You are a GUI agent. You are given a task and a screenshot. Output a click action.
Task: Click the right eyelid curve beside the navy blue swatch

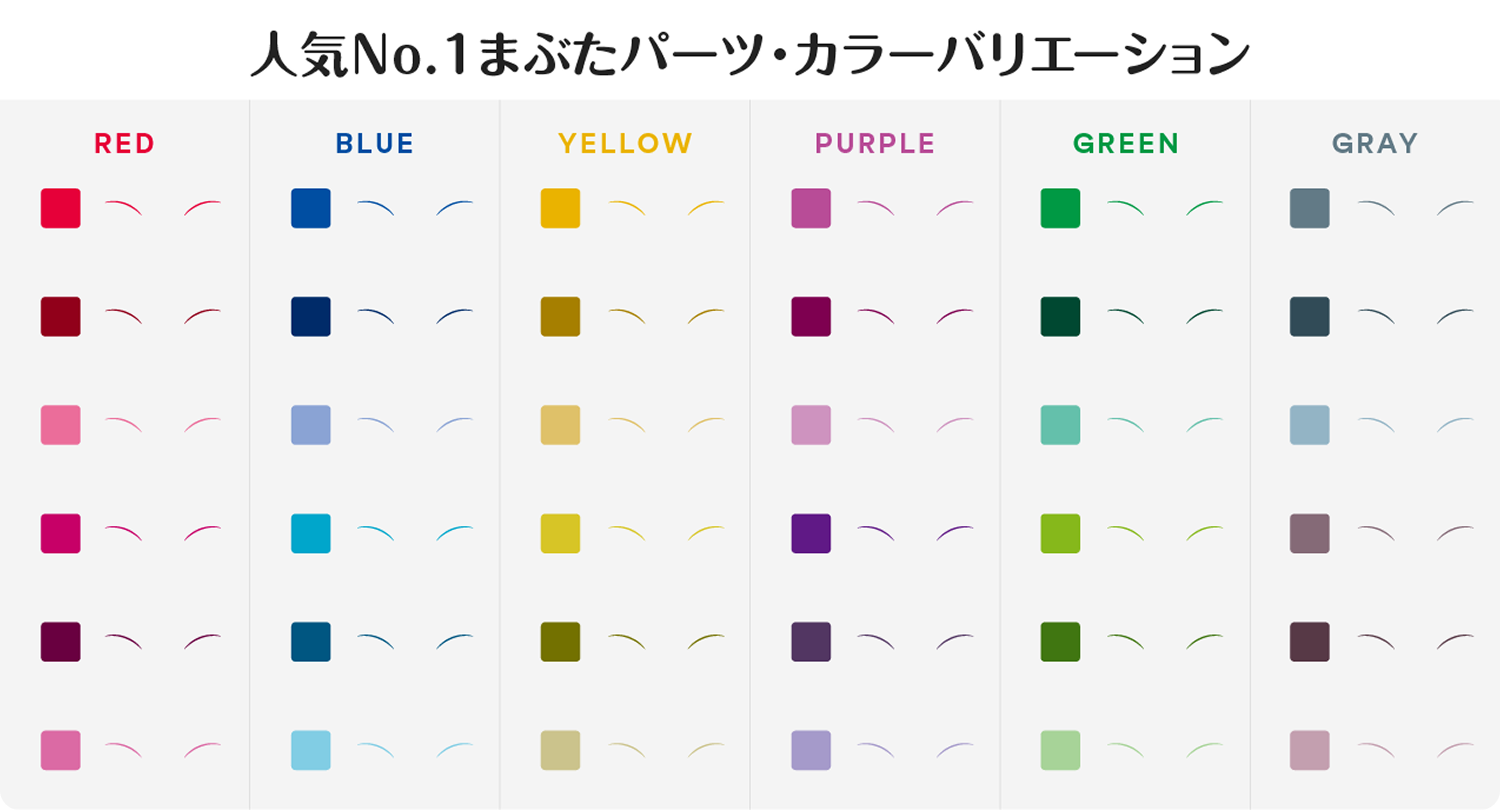tap(455, 316)
